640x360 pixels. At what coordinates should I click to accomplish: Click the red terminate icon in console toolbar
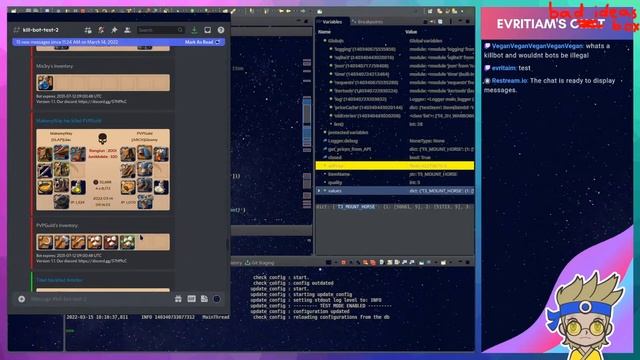pos(343,262)
